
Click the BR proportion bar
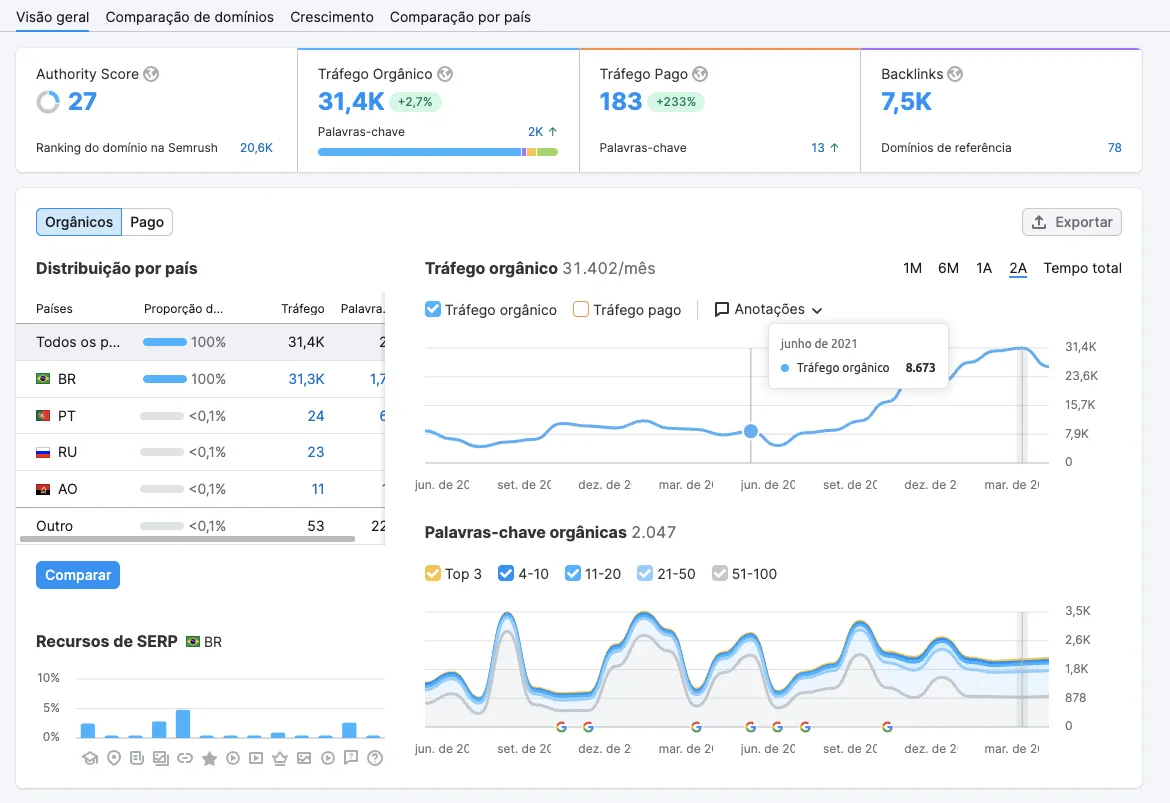[164, 379]
